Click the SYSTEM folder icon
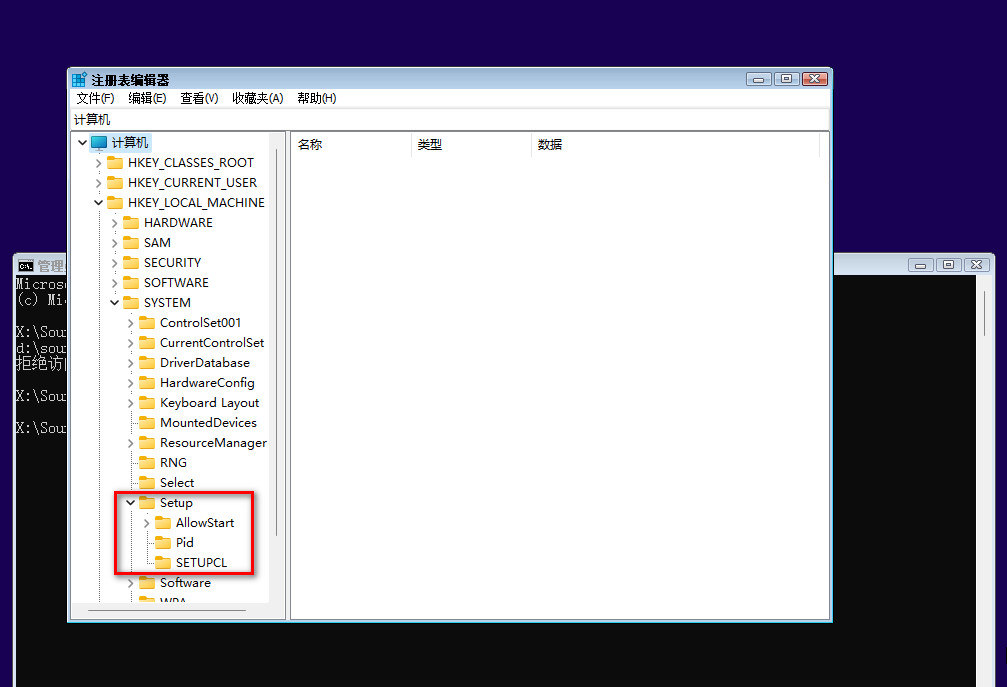 tap(131, 302)
